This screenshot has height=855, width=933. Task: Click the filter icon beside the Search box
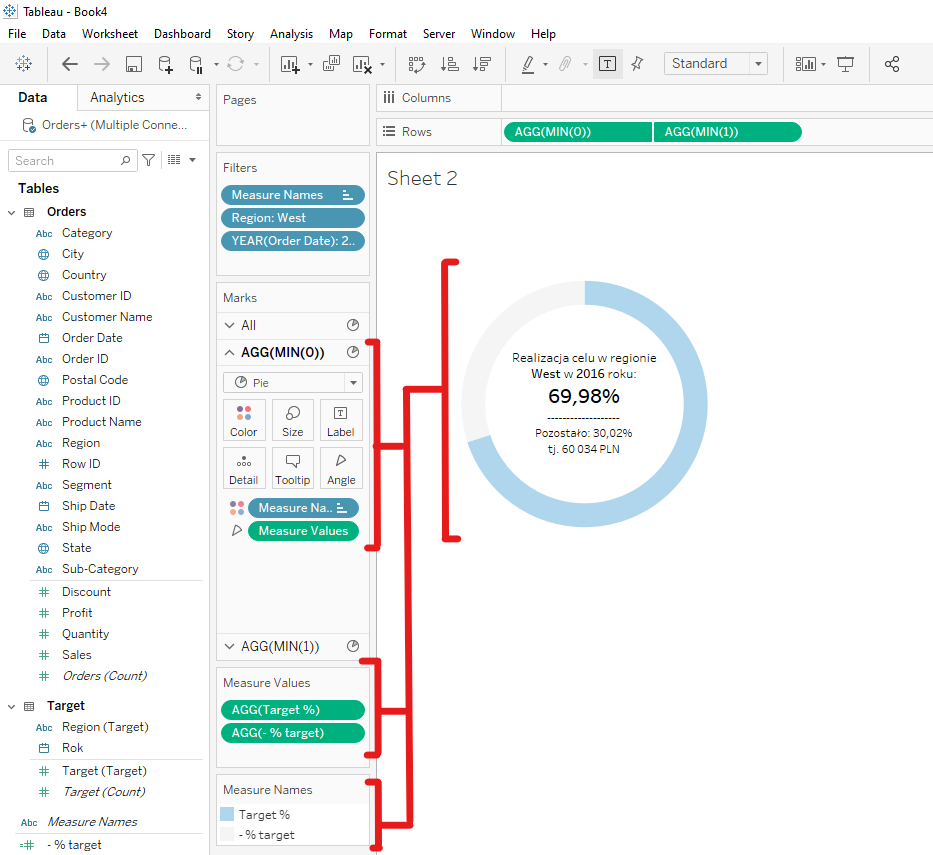coord(149,160)
